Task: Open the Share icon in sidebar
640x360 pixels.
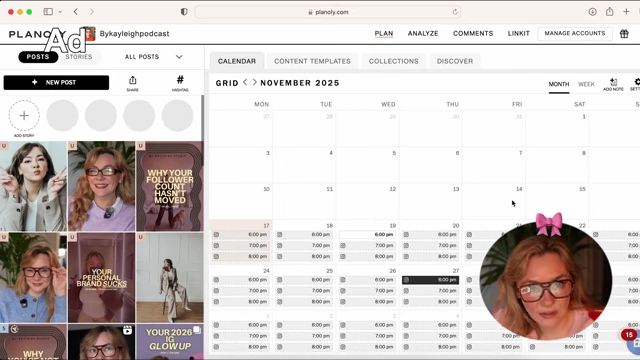Action: (x=132, y=83)
